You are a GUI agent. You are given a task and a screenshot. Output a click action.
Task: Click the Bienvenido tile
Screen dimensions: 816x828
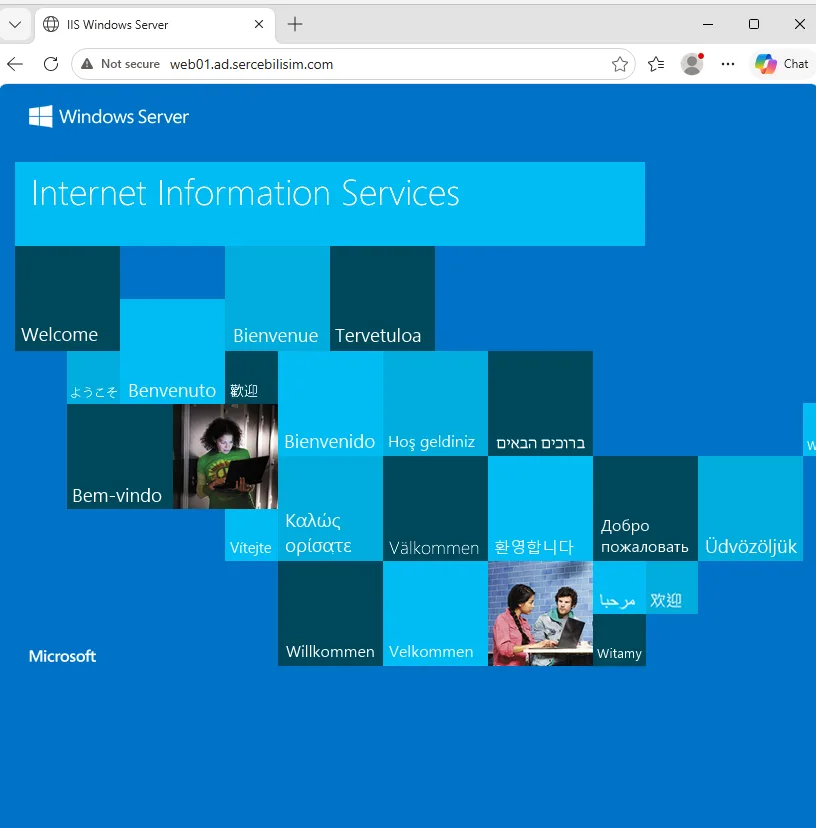(330, 403)
